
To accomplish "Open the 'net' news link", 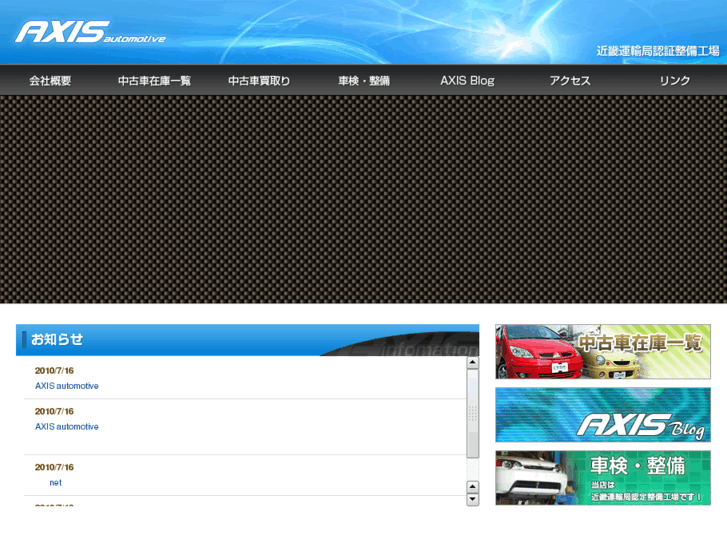I will click(x=56, y=483).
